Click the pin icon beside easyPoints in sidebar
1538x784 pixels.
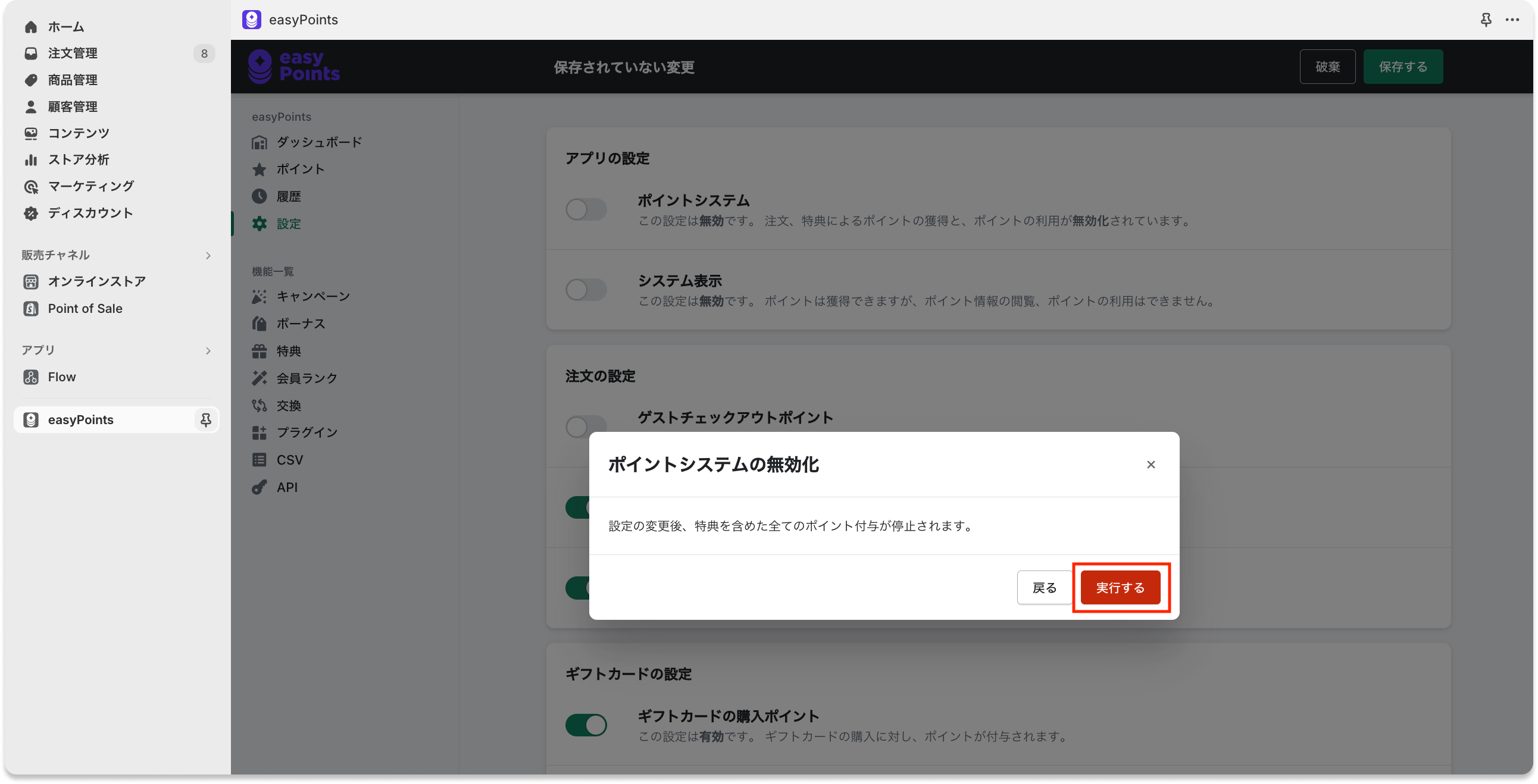coord(205,420)
